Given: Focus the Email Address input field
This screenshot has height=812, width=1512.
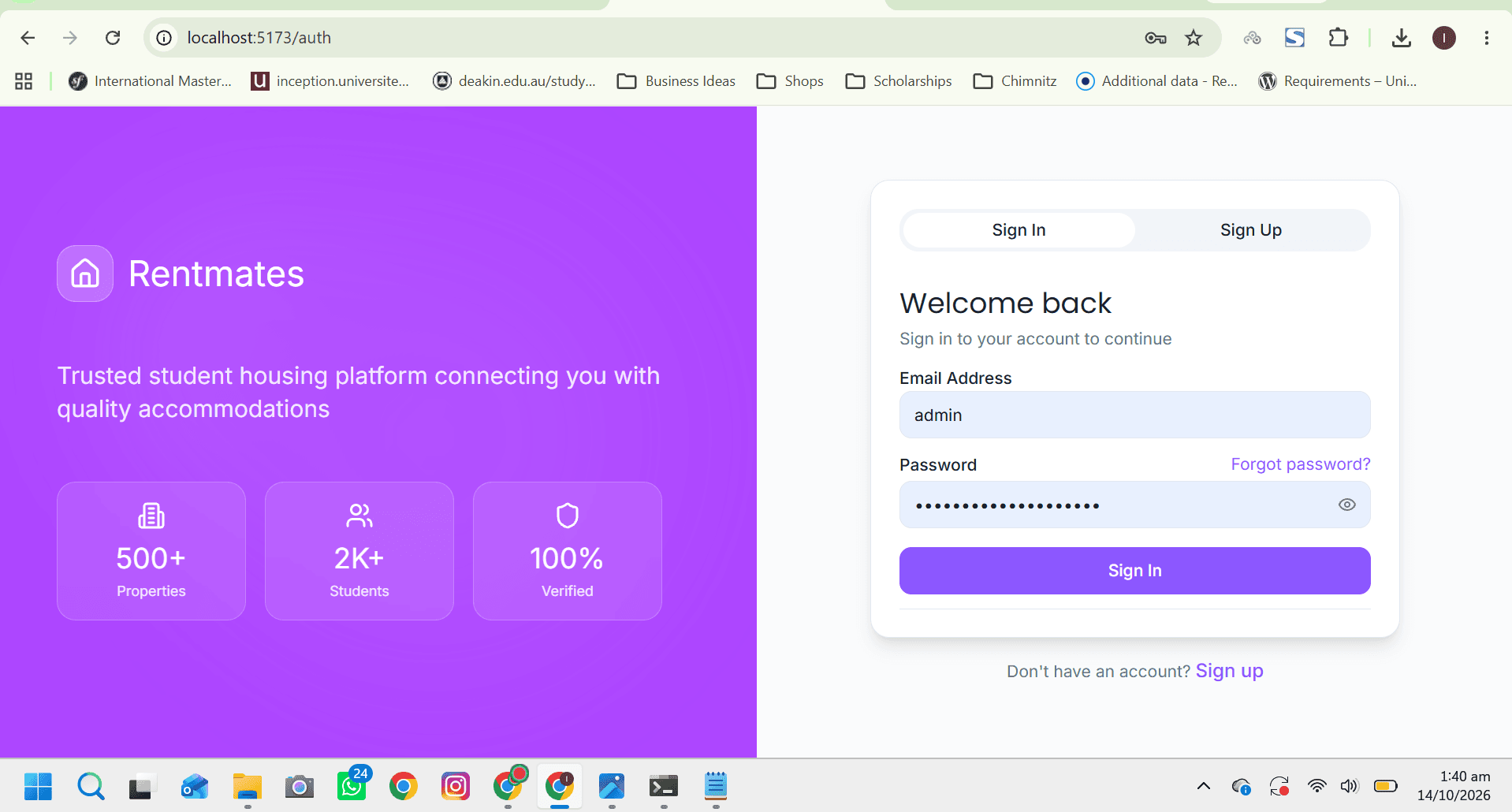Looking at the screenshot, I should [1134, 415].
